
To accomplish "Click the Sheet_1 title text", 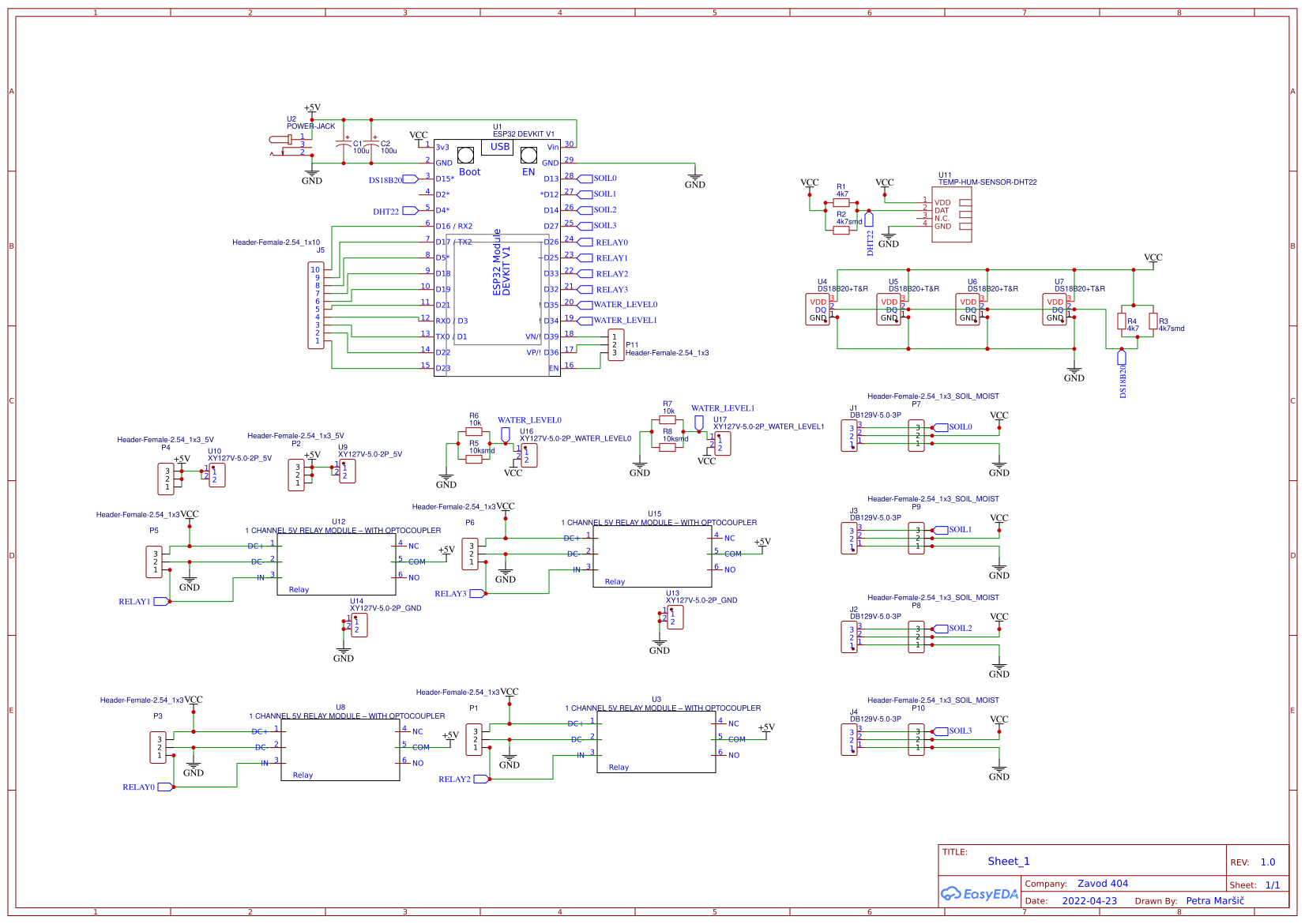I will coord(1009,862).
